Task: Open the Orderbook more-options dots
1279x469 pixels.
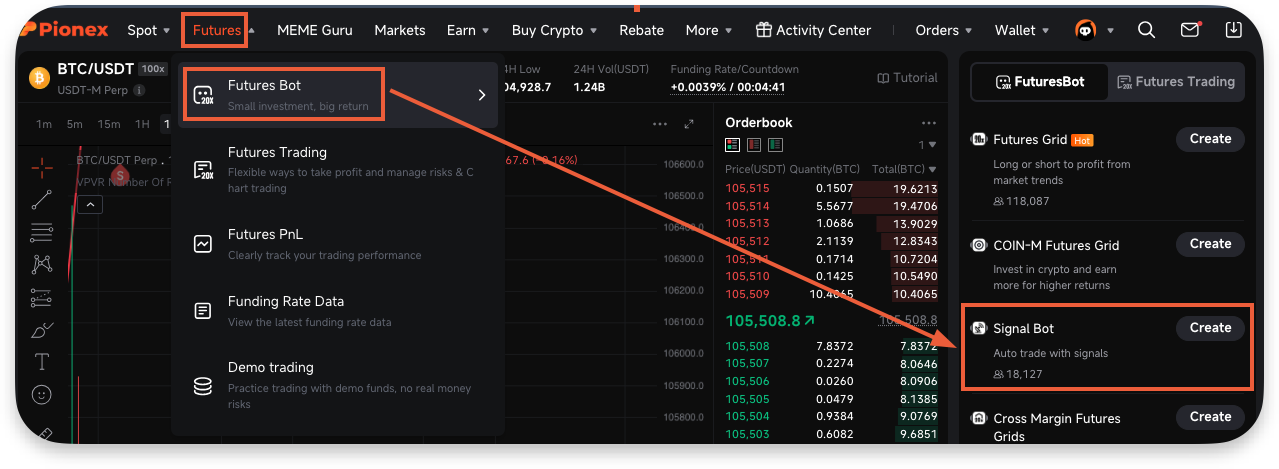Action: (x=929, y=123)
